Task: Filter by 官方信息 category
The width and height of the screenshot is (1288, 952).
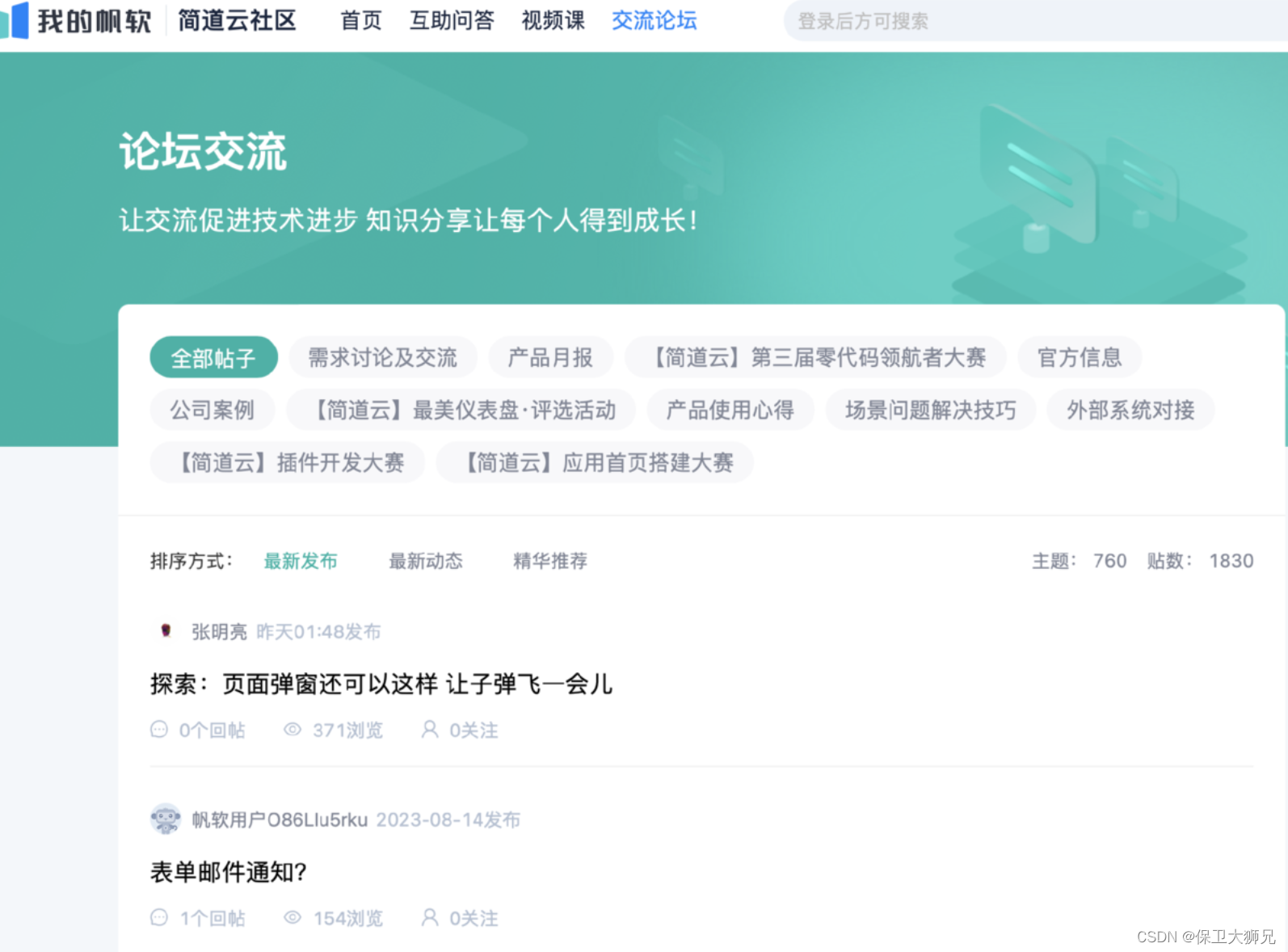Action: pos(1080,357)
